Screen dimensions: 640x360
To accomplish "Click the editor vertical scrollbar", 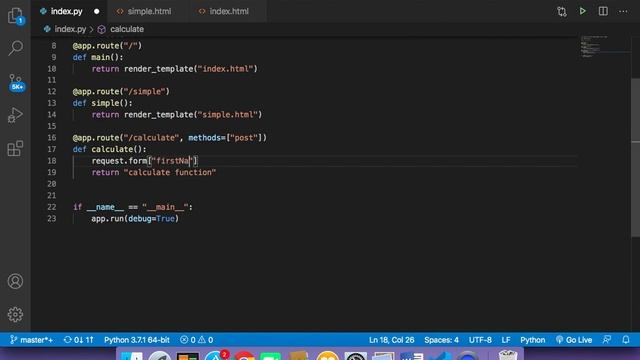I will [x=636, y=157].
